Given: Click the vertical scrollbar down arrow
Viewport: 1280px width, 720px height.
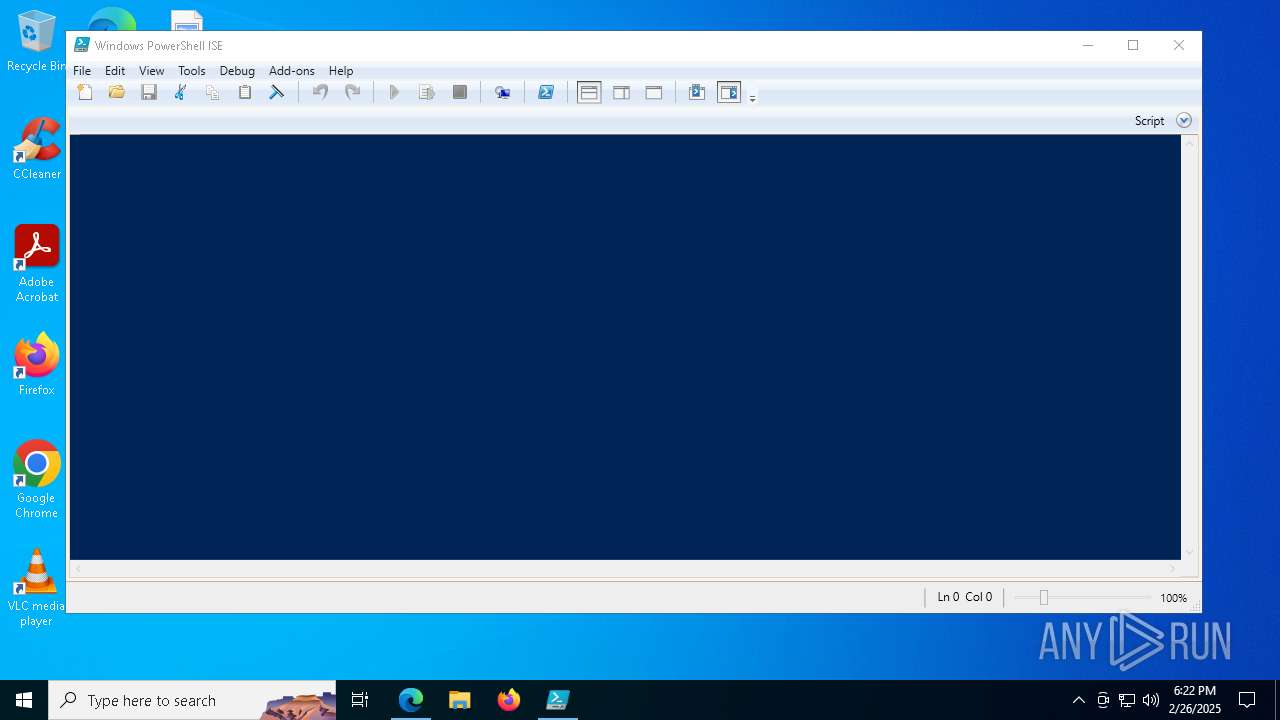Looking at the screenshot, I should 1190,552.
